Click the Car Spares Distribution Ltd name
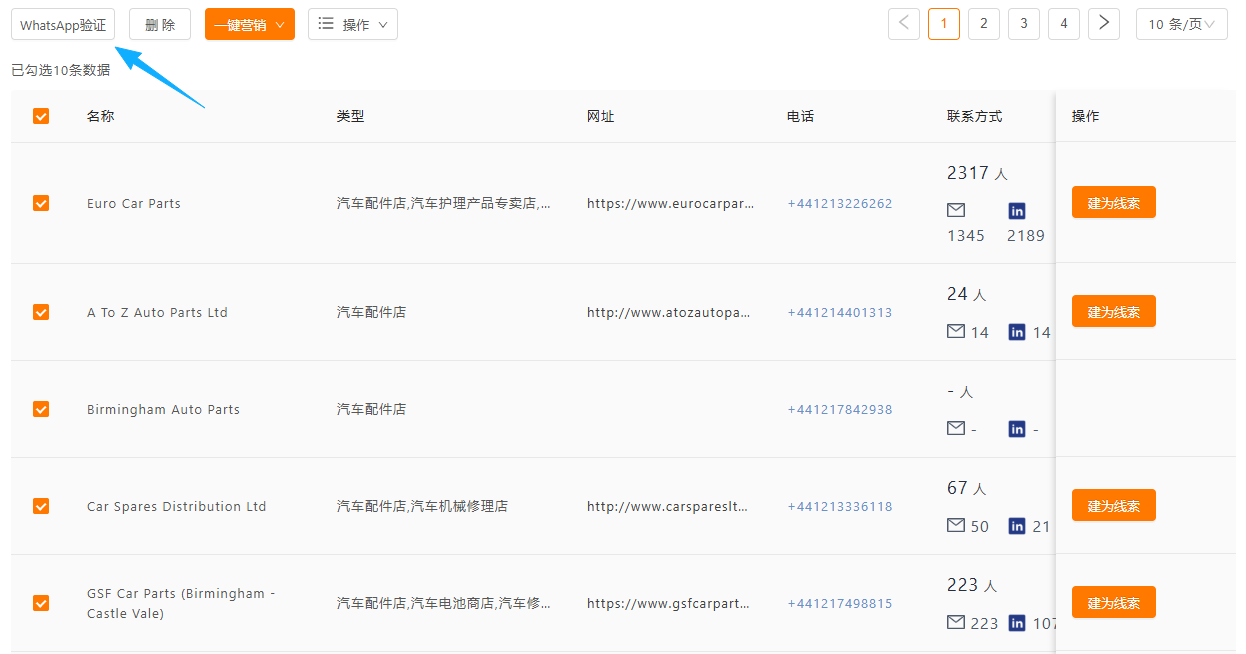This screenshot has width=1246, height=654. coord(177,506)
